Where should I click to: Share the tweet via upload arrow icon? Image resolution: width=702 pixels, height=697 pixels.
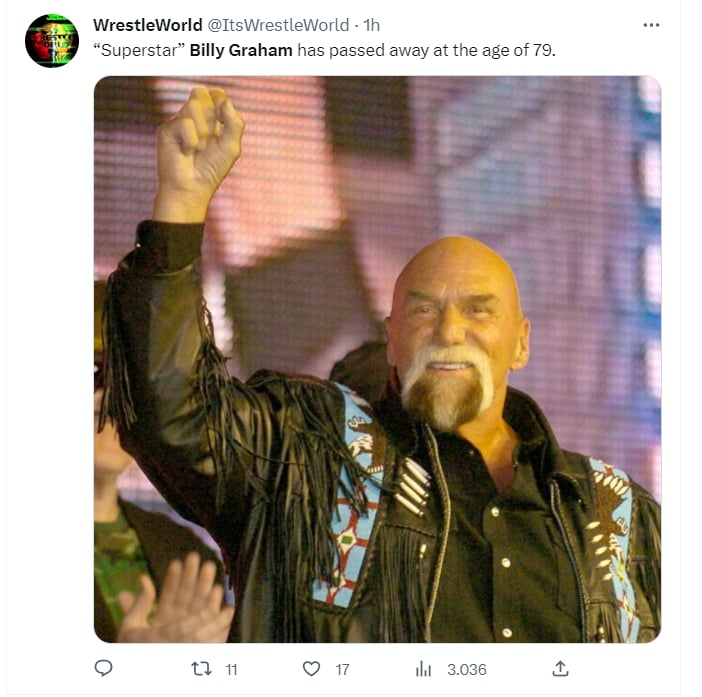(560, 669)
